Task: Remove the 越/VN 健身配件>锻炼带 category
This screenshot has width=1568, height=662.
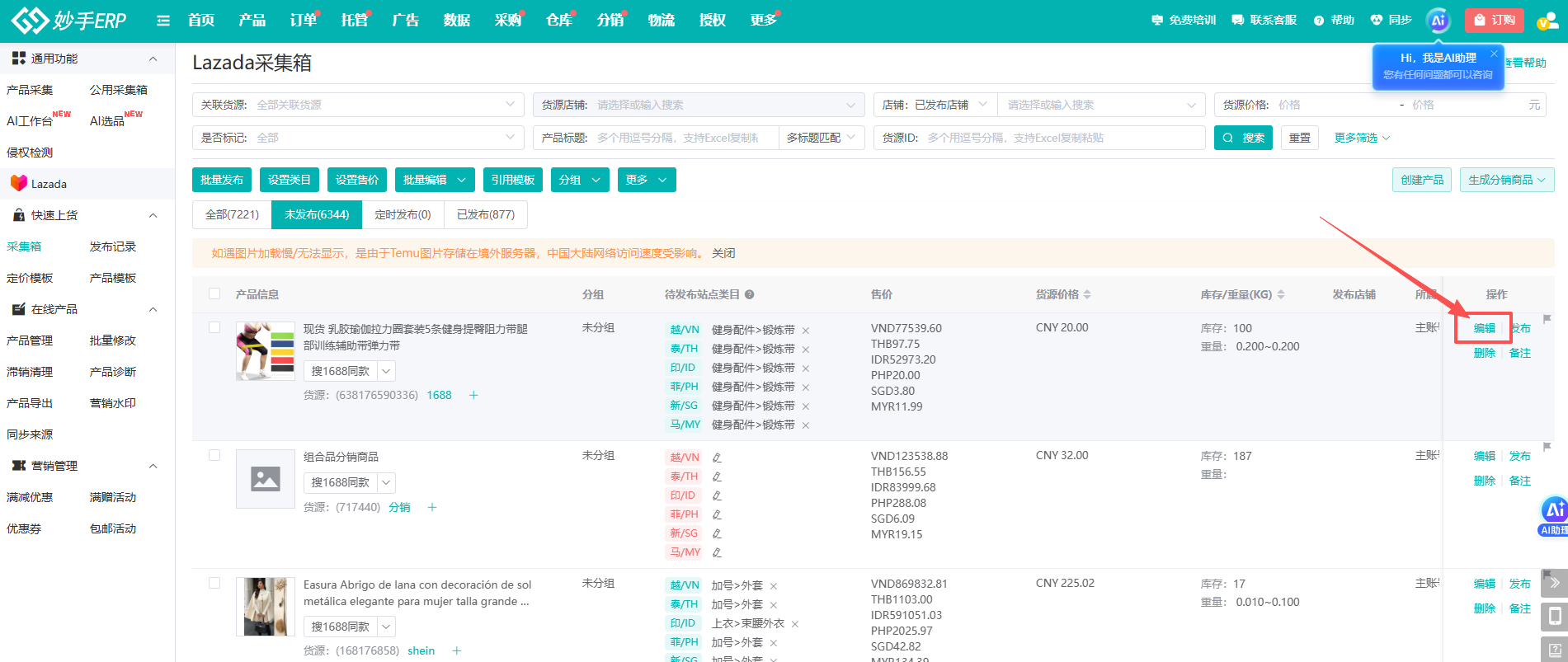Action: [x=806, y=331]
